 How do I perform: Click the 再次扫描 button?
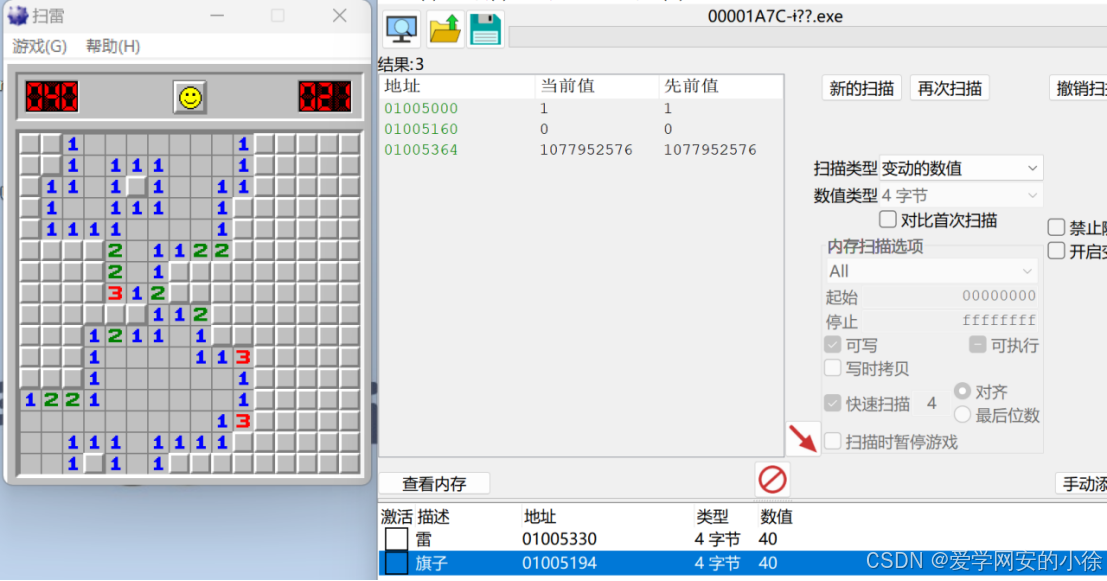[x=950, y=88]
